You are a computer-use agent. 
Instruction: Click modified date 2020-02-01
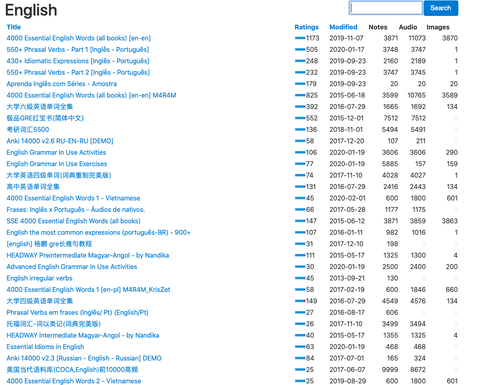[347, 198]
